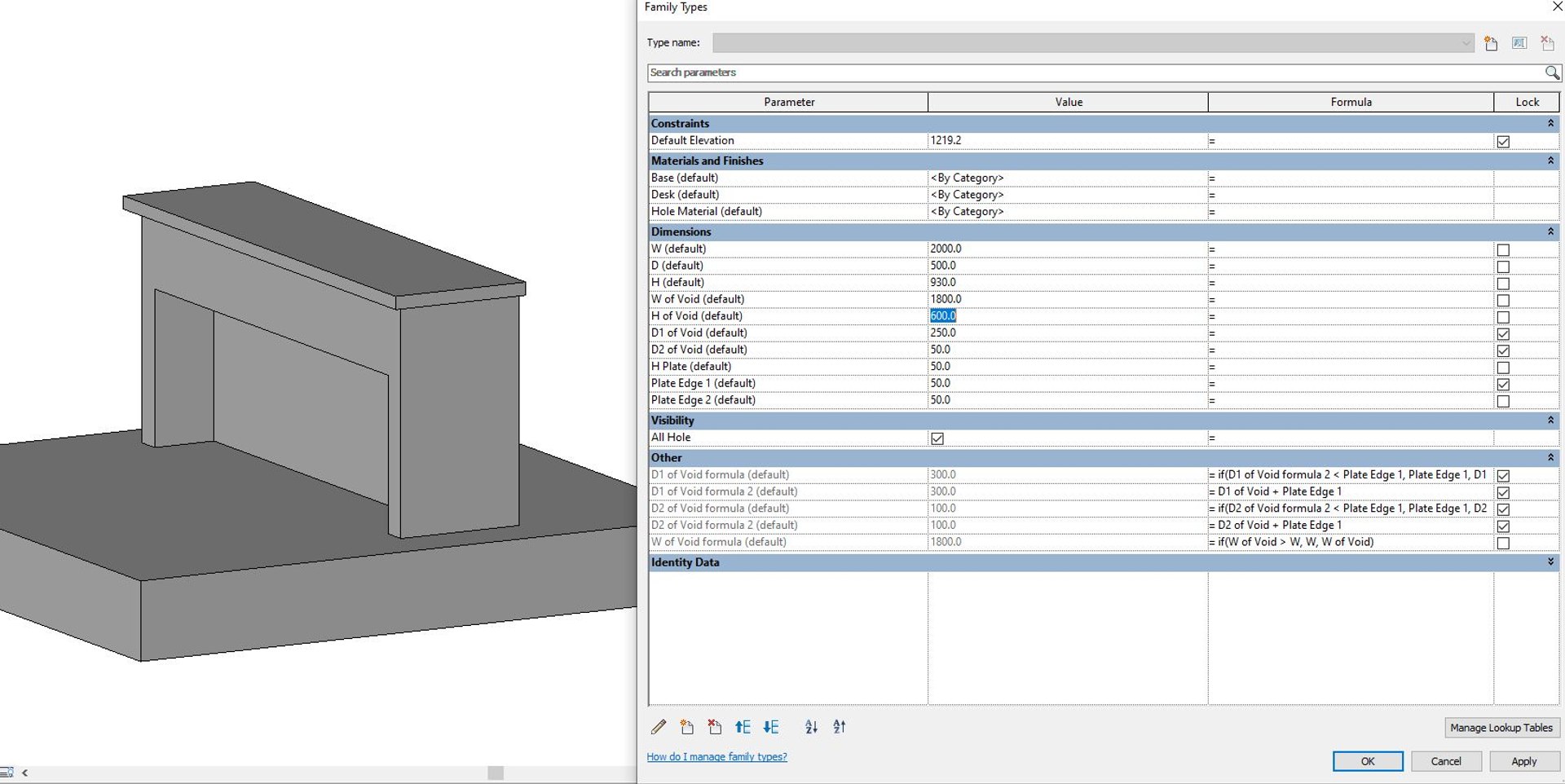
Task: Sort parameters in ascending order
Action: (811, 727)
